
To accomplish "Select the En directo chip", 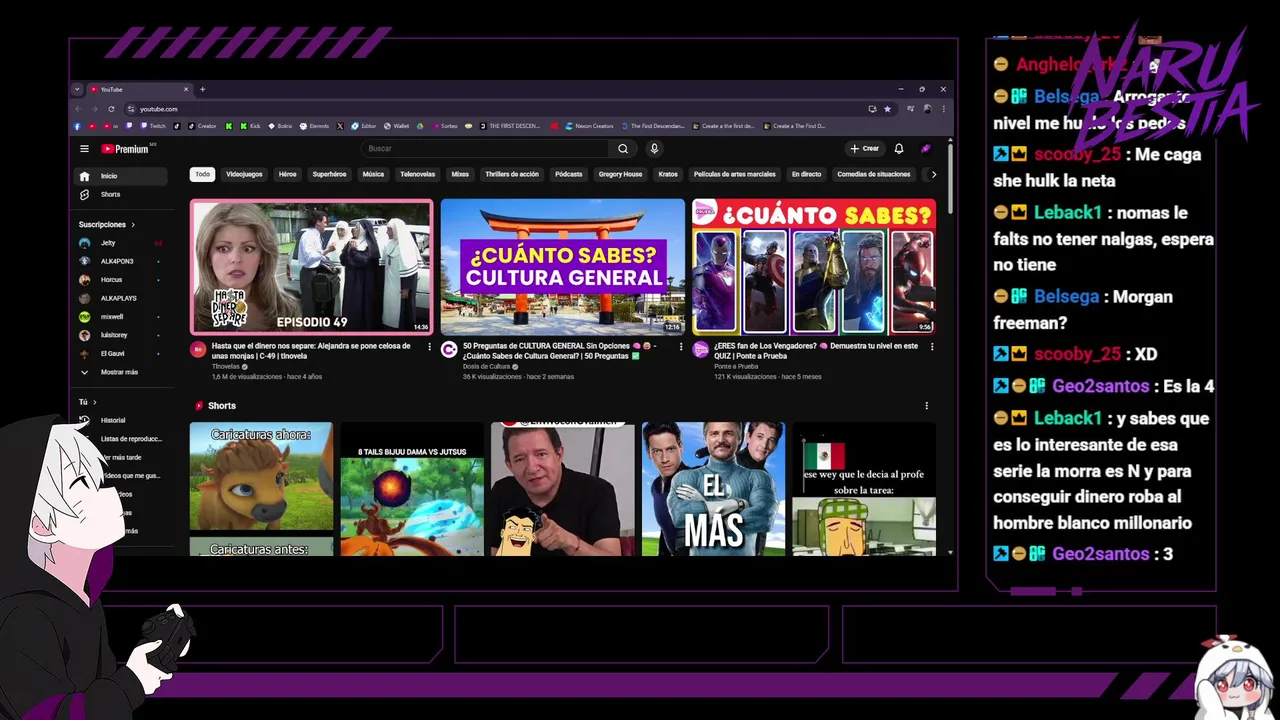I will click(x=807, y=174).
